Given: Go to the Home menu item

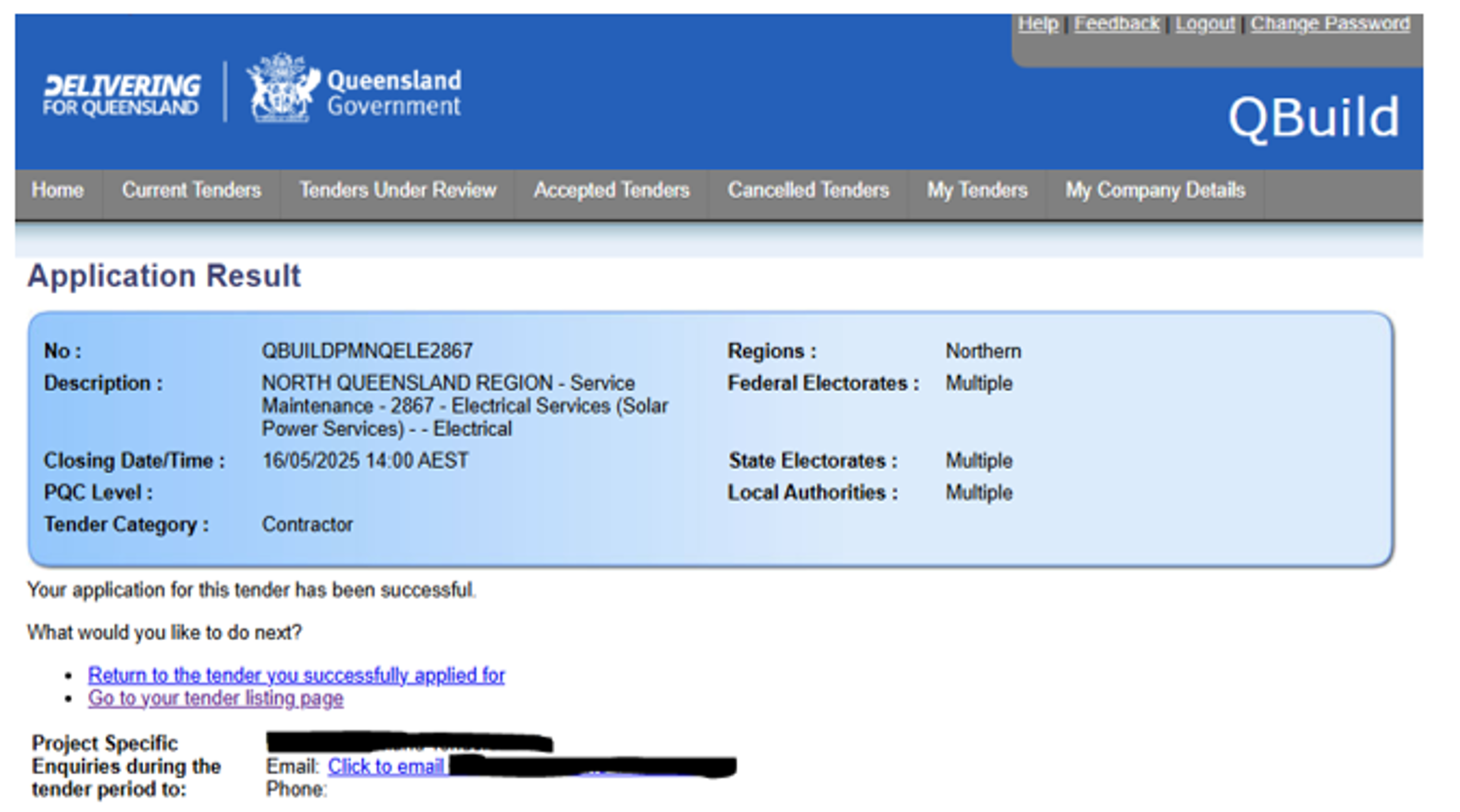Looking at the screenshot, I should (x=58, y=190).
